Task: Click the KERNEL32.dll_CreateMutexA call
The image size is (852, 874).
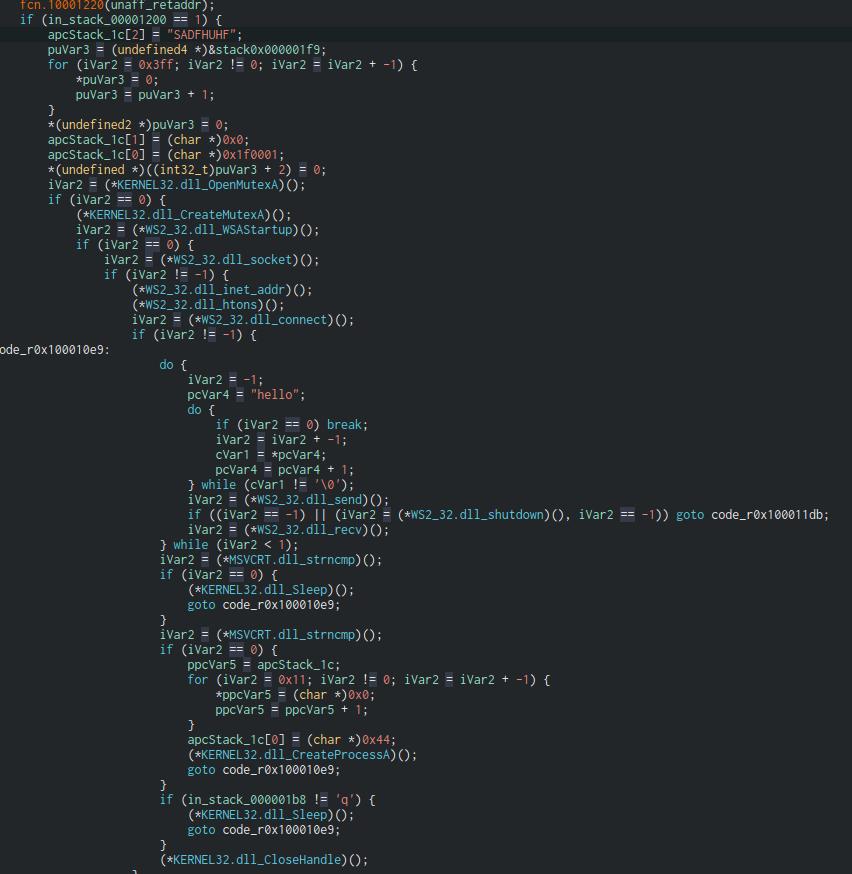Action: (180, 214)
